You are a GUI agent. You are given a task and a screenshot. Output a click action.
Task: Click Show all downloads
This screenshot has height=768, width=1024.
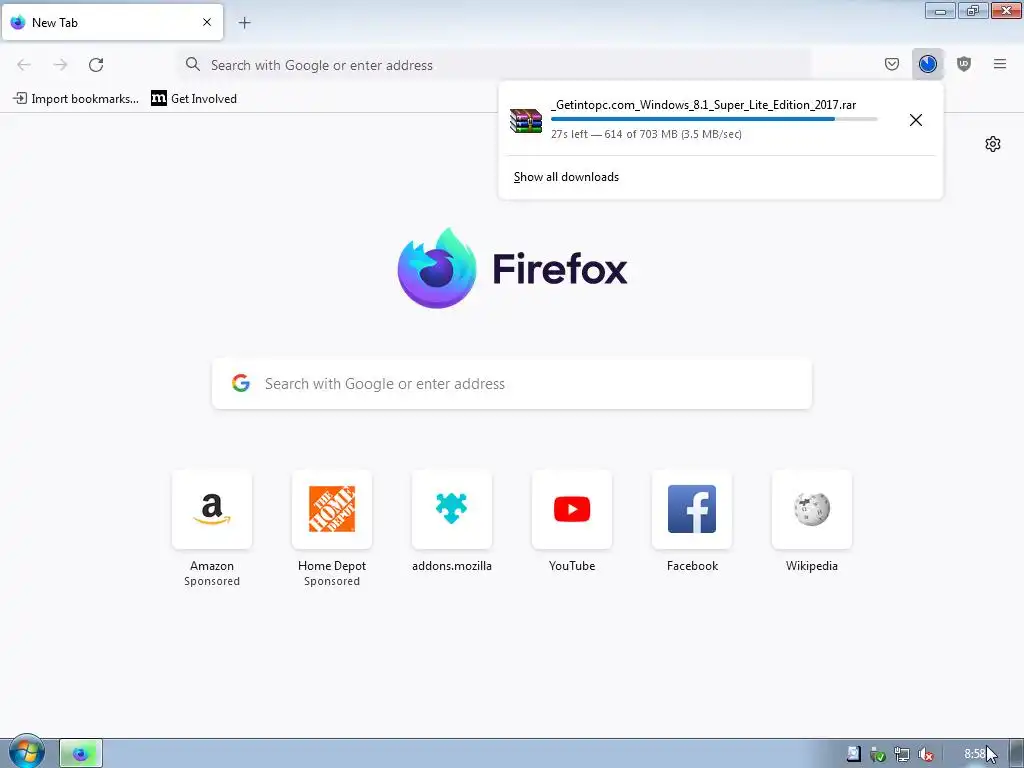pyautogui.click(x=566, y=177)
